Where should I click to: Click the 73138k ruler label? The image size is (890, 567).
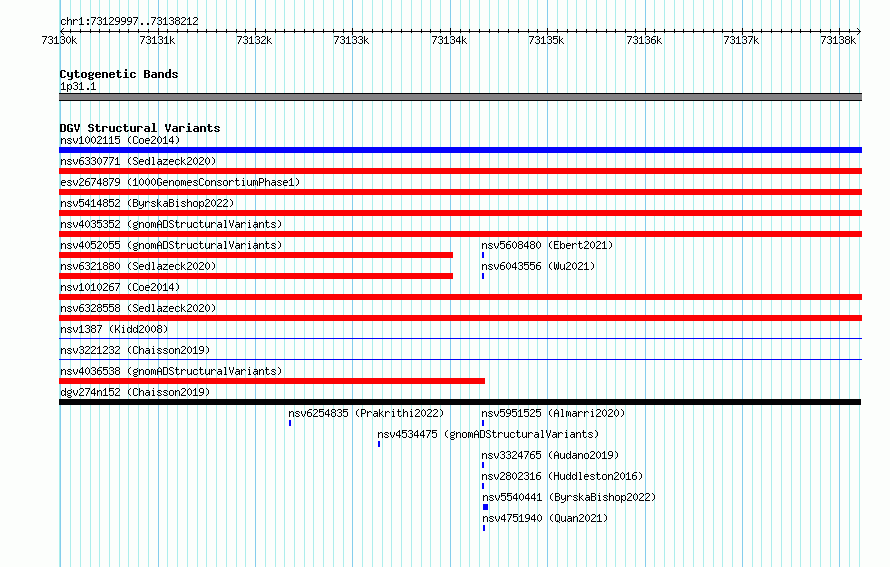click(838, 40)
